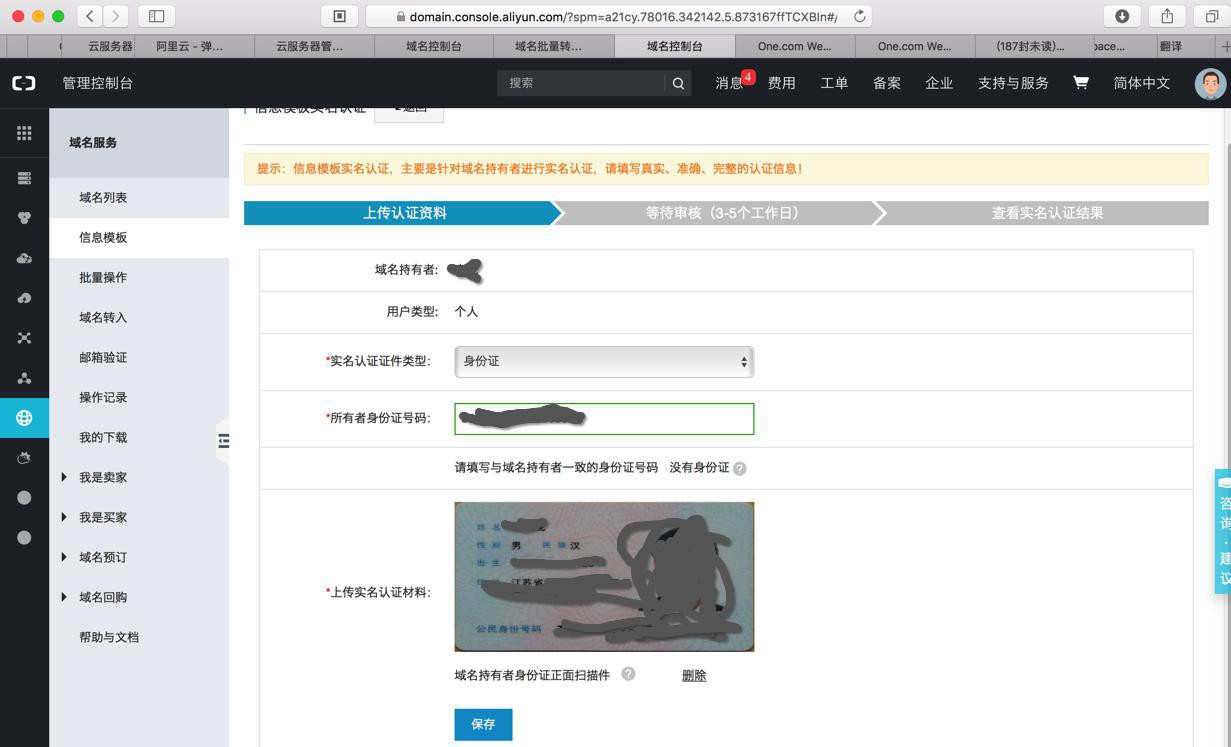Open 邮箱验证 in the sidebar

pyautogui.click(x=139, y=357)
